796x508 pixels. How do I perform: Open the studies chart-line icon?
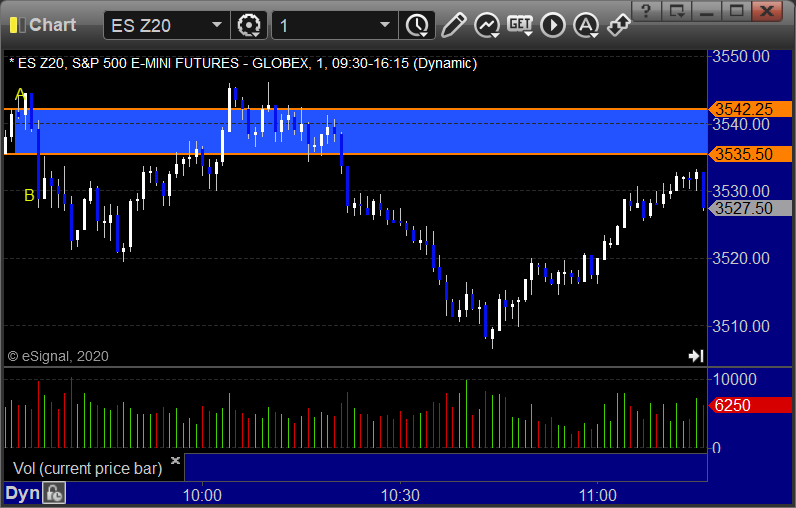pos(487,25)
